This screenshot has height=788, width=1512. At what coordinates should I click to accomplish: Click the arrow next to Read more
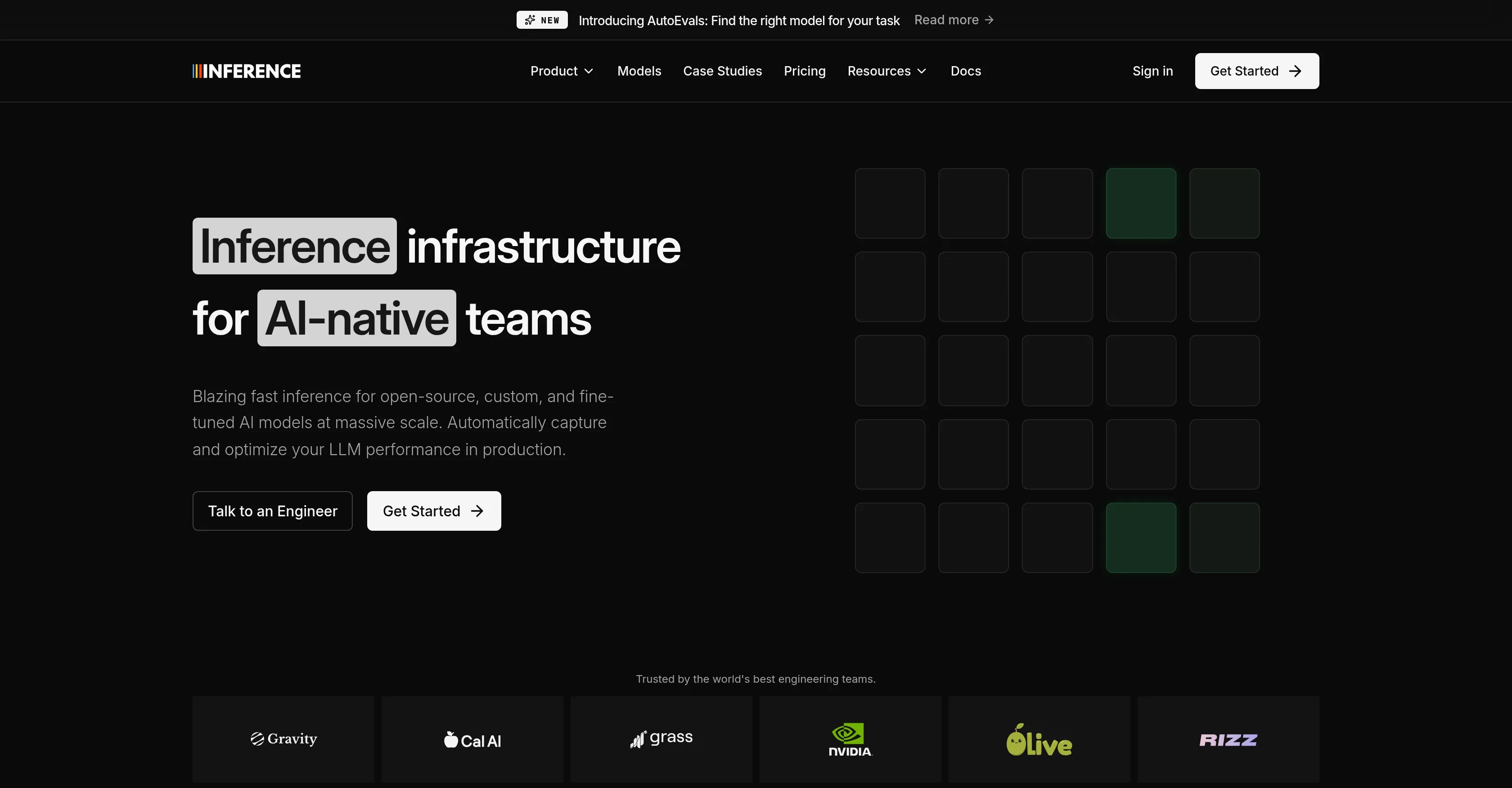coord(990,20)
